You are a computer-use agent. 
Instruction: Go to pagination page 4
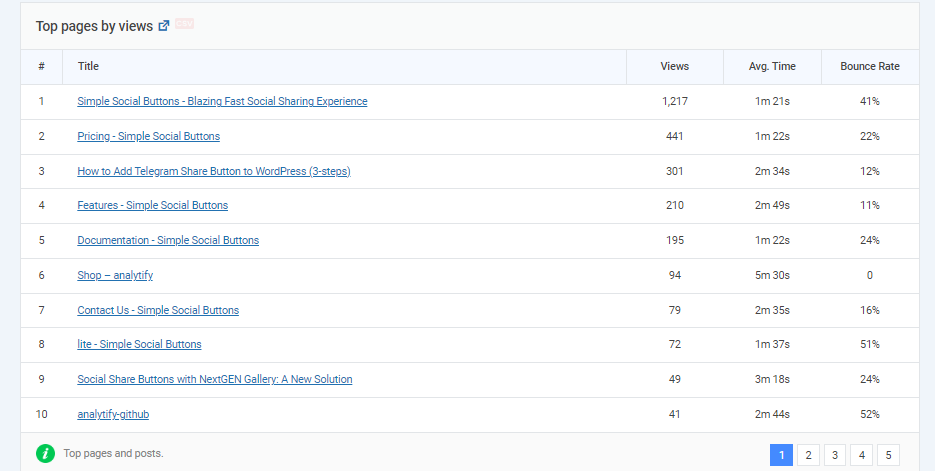click(862, 455)
